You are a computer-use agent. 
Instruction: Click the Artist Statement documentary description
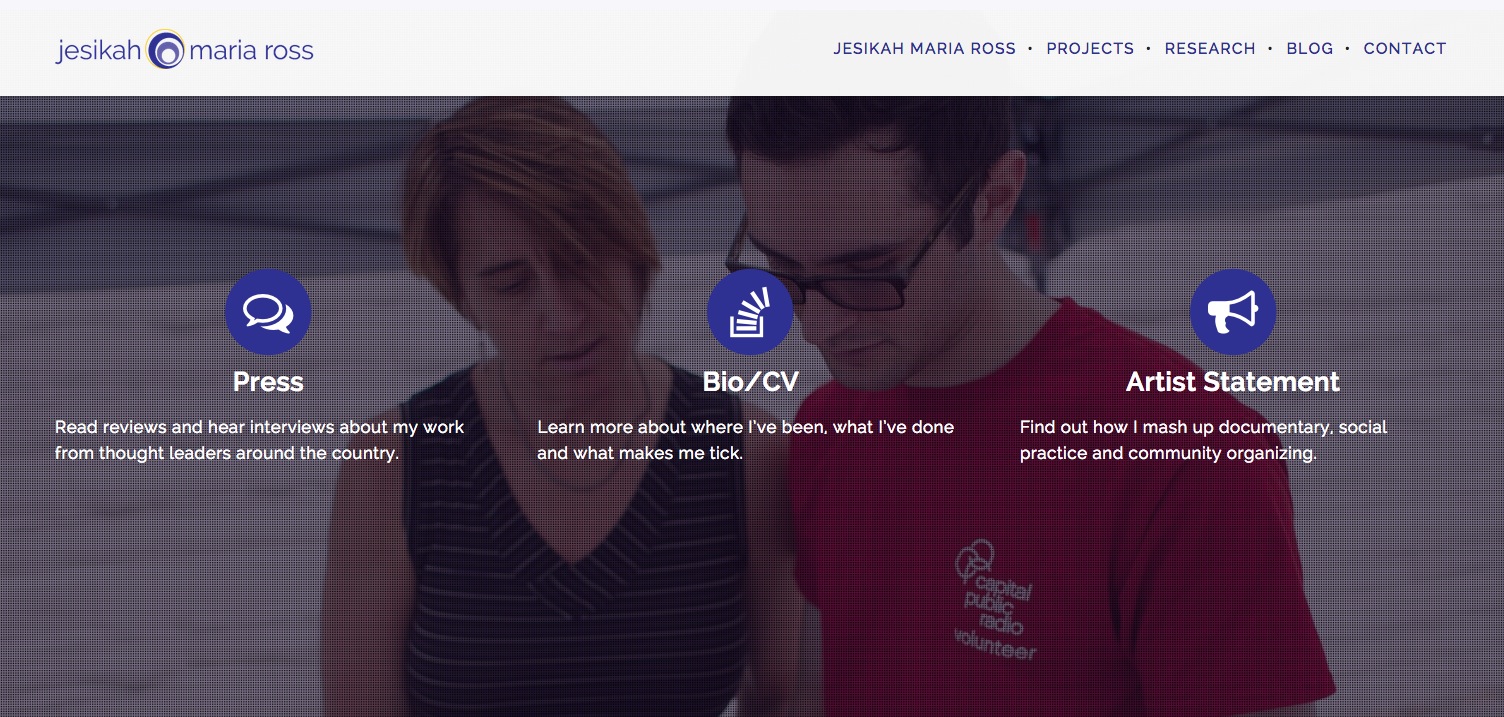pyautogui.click(x=1204, y=440)
